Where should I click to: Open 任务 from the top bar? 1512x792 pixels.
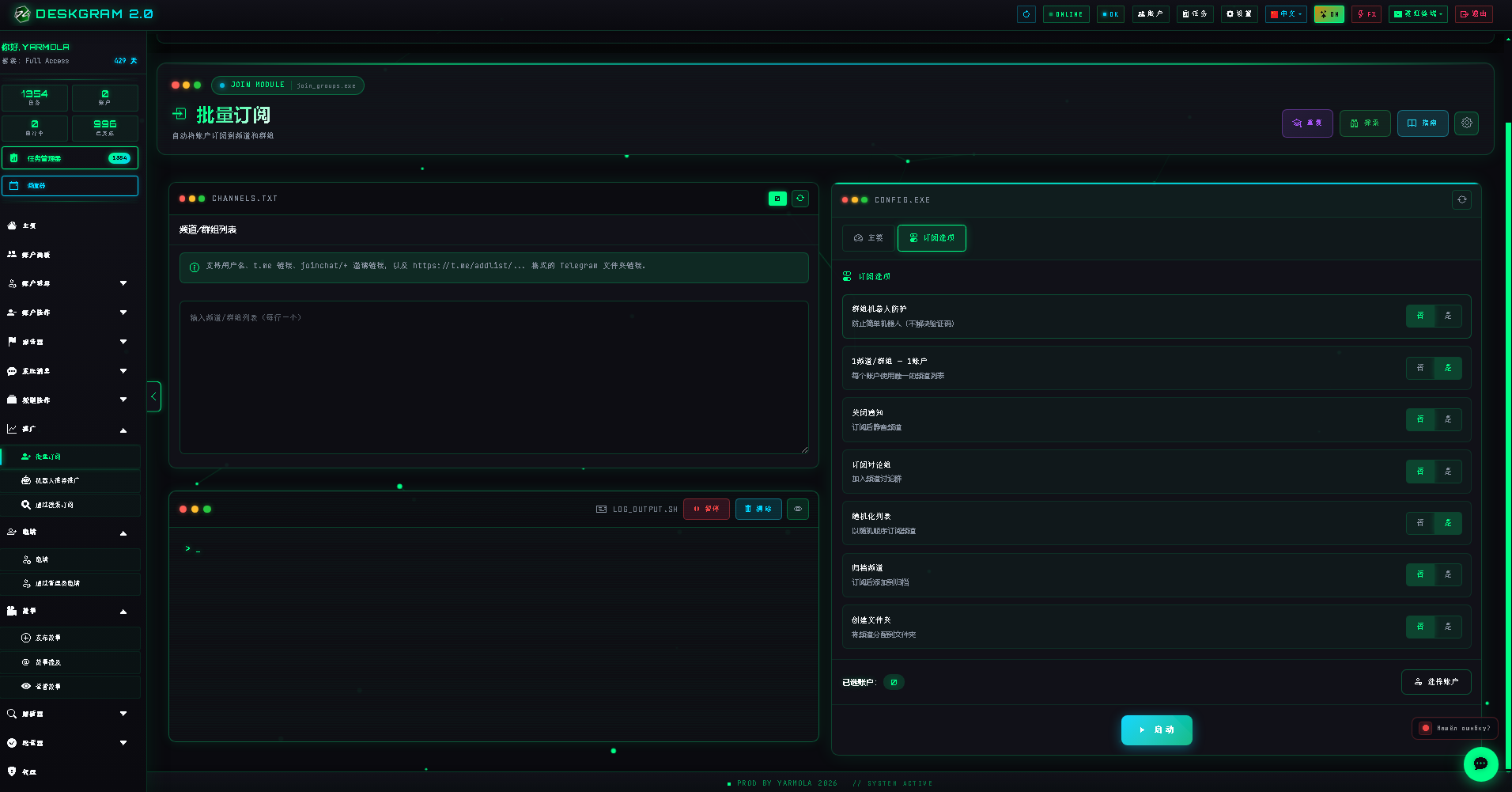[1195, 14]
